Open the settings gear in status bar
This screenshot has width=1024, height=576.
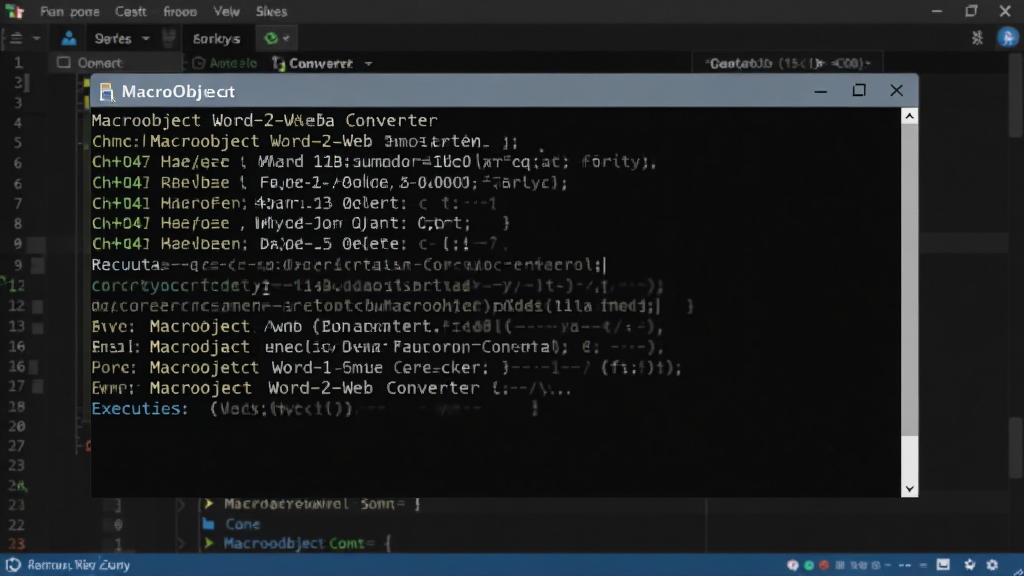pos(992,565)
